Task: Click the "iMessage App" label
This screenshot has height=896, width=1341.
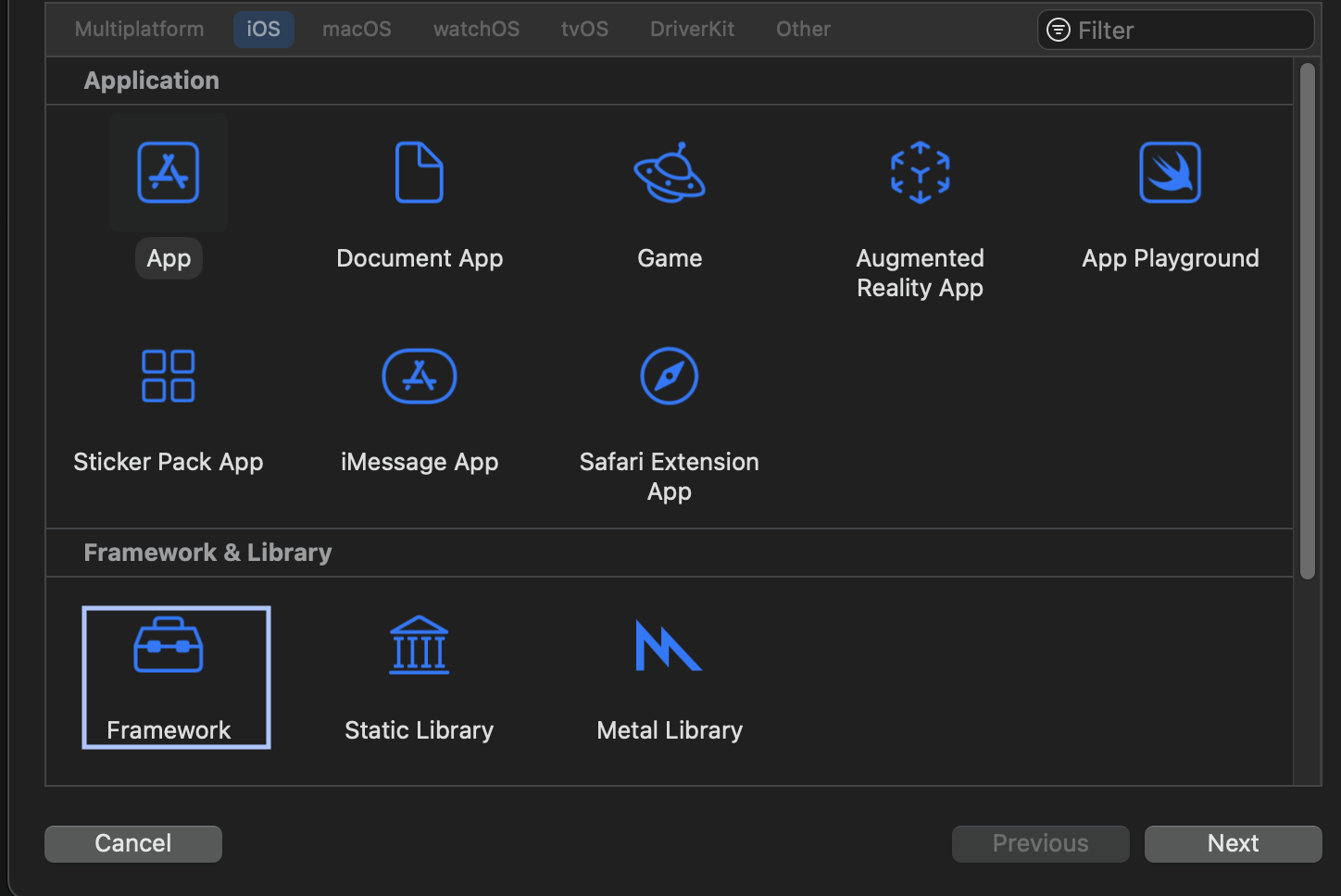Action: (x=420, y=462)
